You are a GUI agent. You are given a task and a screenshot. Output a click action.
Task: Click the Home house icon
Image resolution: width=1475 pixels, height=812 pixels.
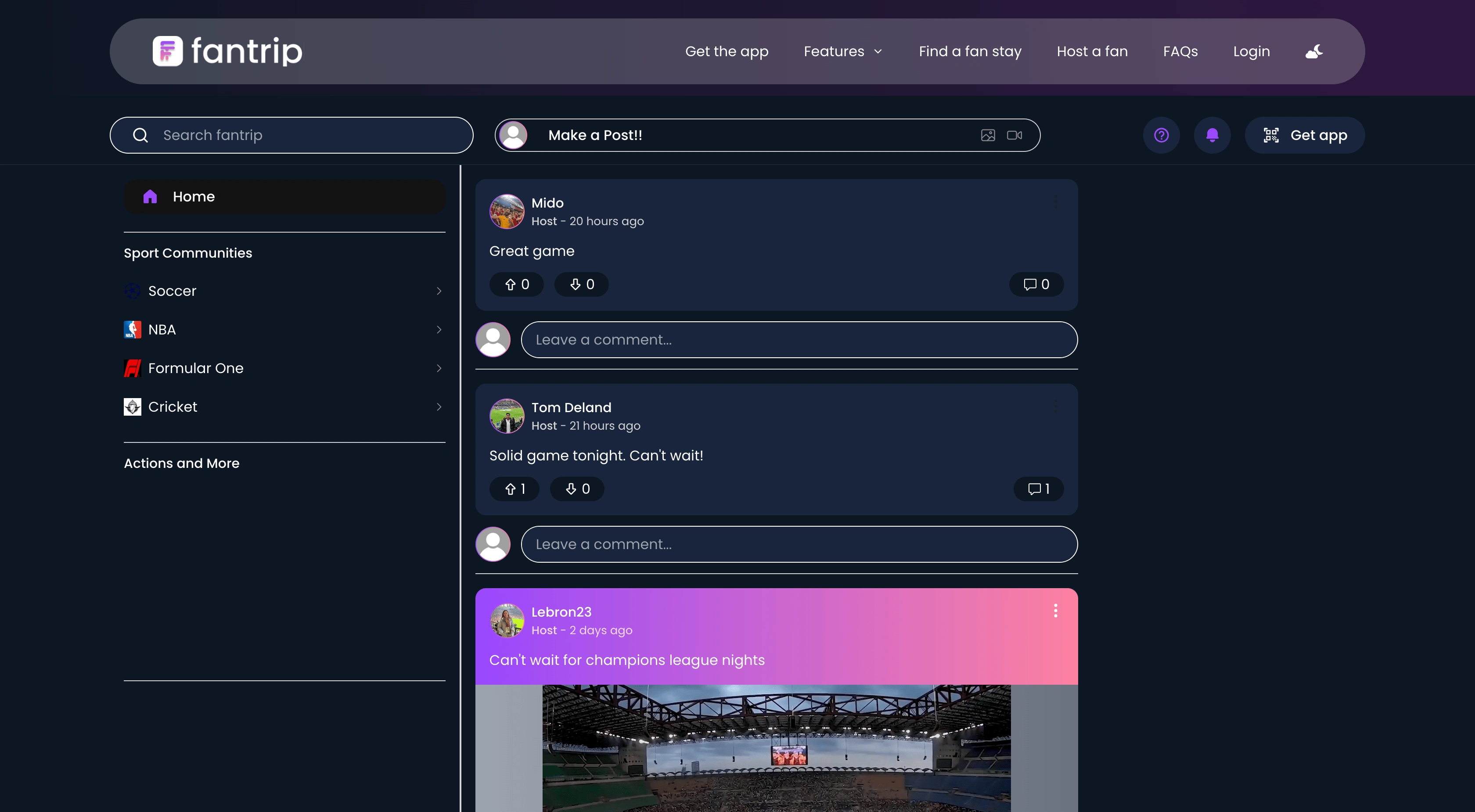tap(150, 196)
